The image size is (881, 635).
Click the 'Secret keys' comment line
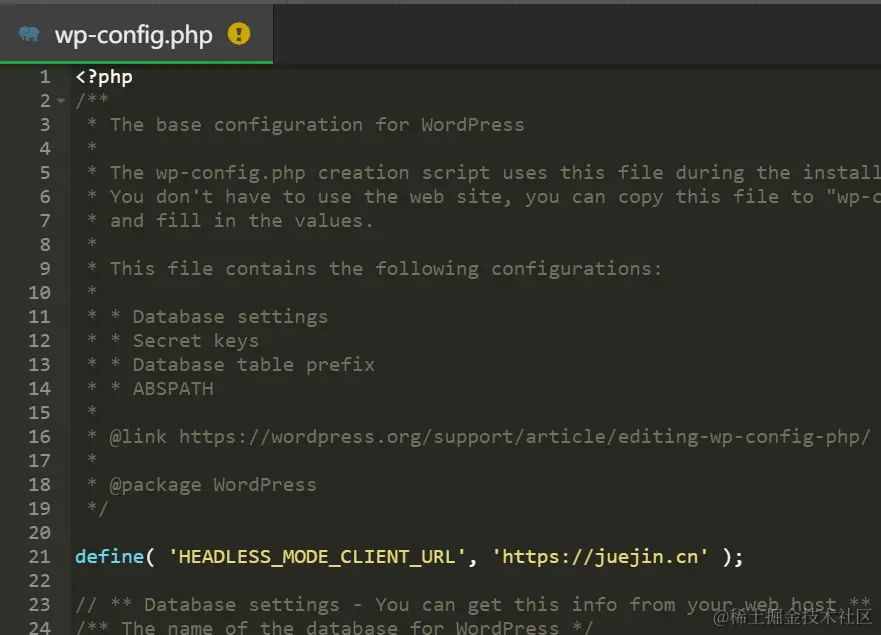[196, 341]
